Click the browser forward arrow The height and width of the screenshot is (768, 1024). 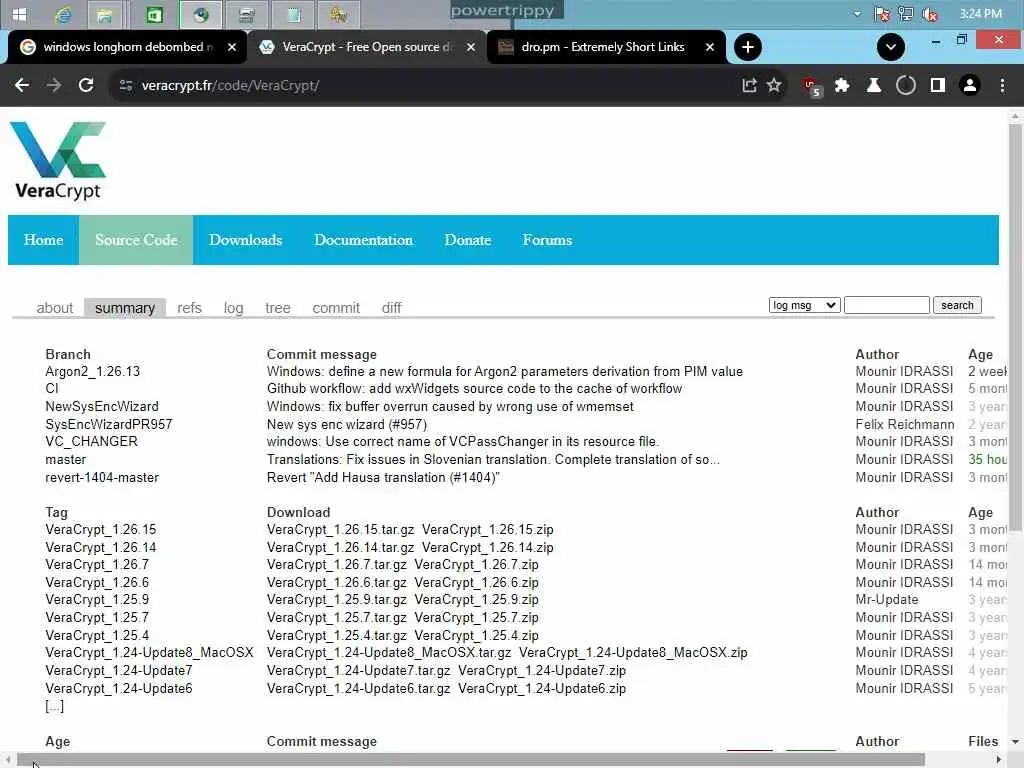pos(54,86)
